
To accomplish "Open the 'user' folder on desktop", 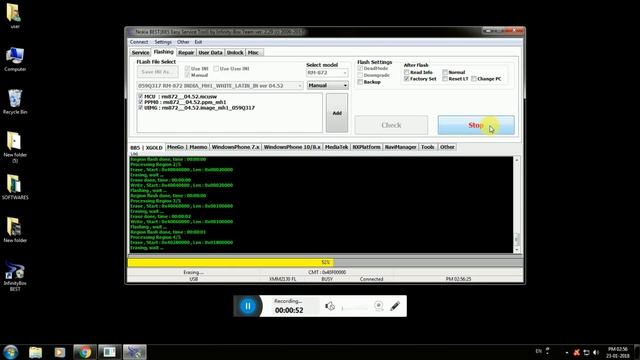I will 15,16.
